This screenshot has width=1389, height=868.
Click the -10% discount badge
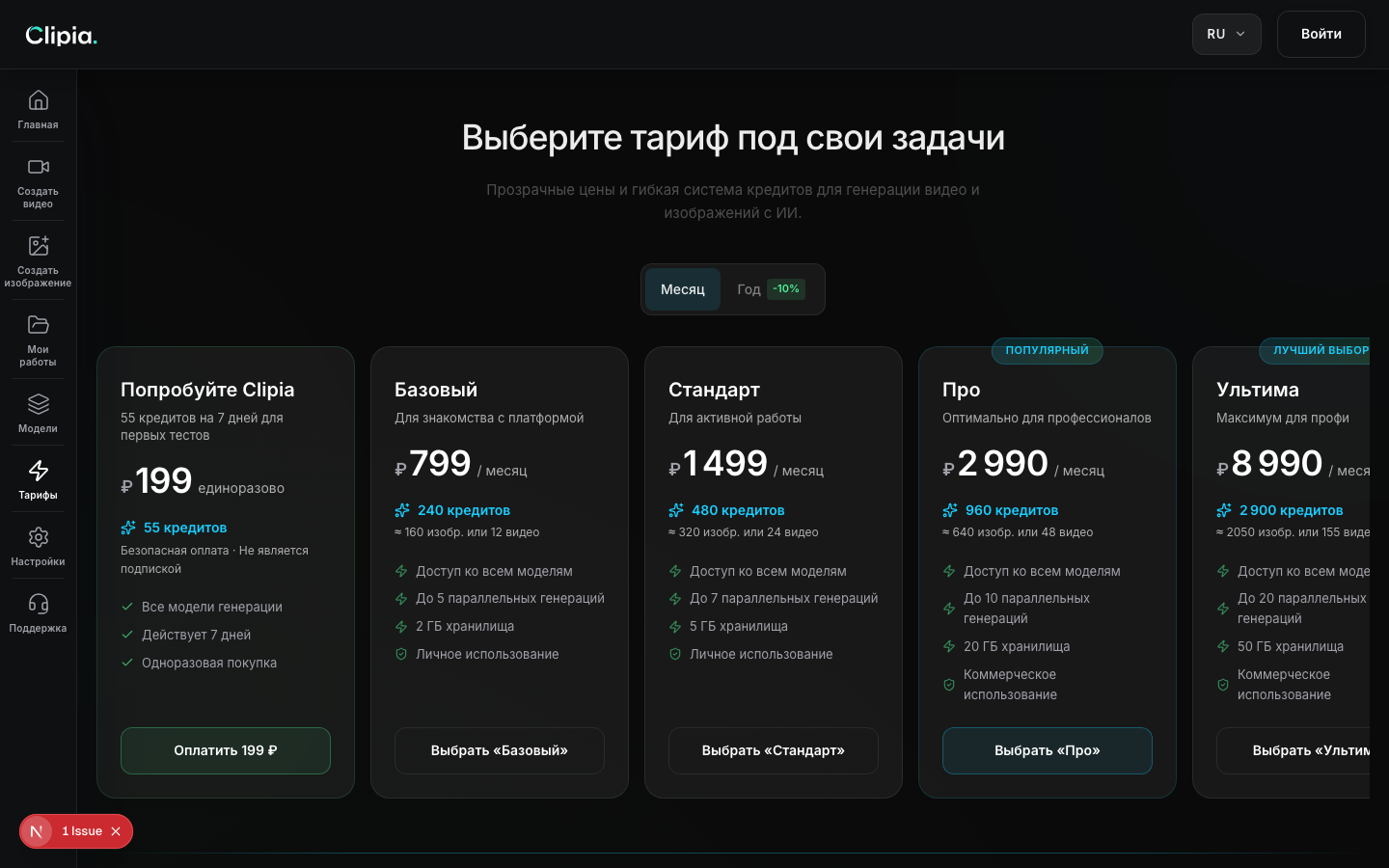pyautogui.click(x=786, y=289)
